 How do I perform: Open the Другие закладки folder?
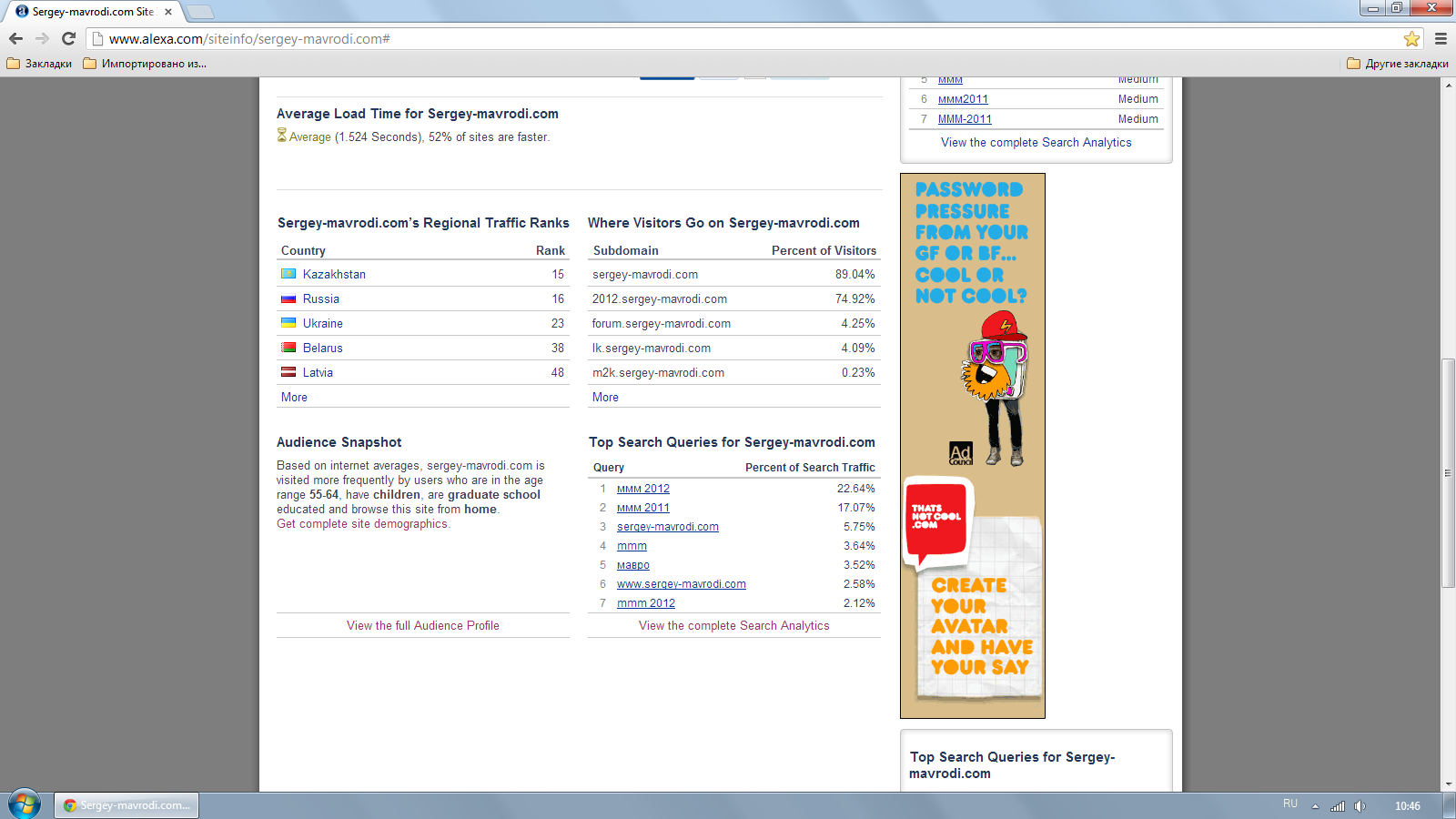point(1397,64)
